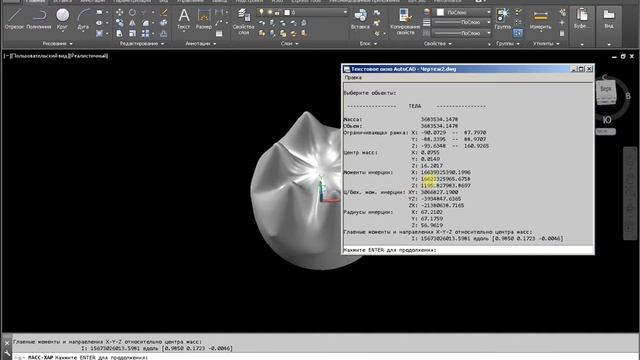Click the [-] viewport controls label
640x360 pixels.
click(7, 56)
